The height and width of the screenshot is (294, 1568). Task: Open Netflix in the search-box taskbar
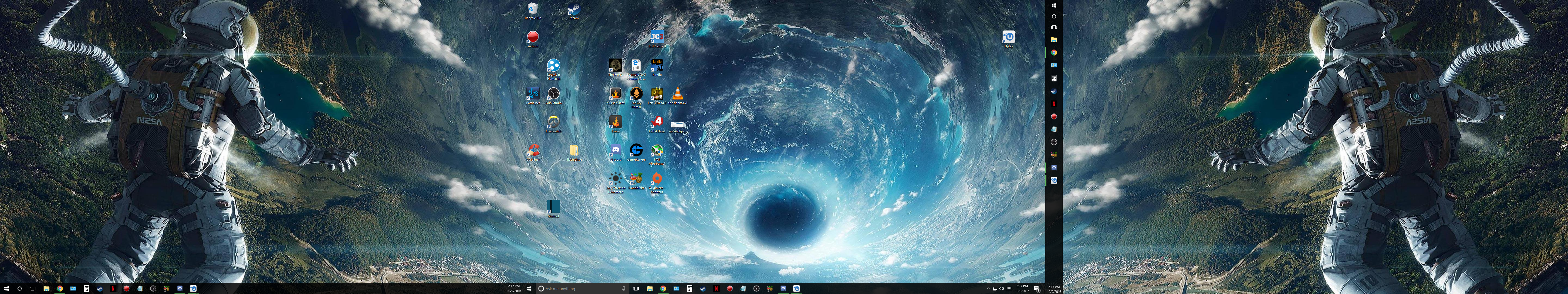pyautogui.click(x=716, y=289)
